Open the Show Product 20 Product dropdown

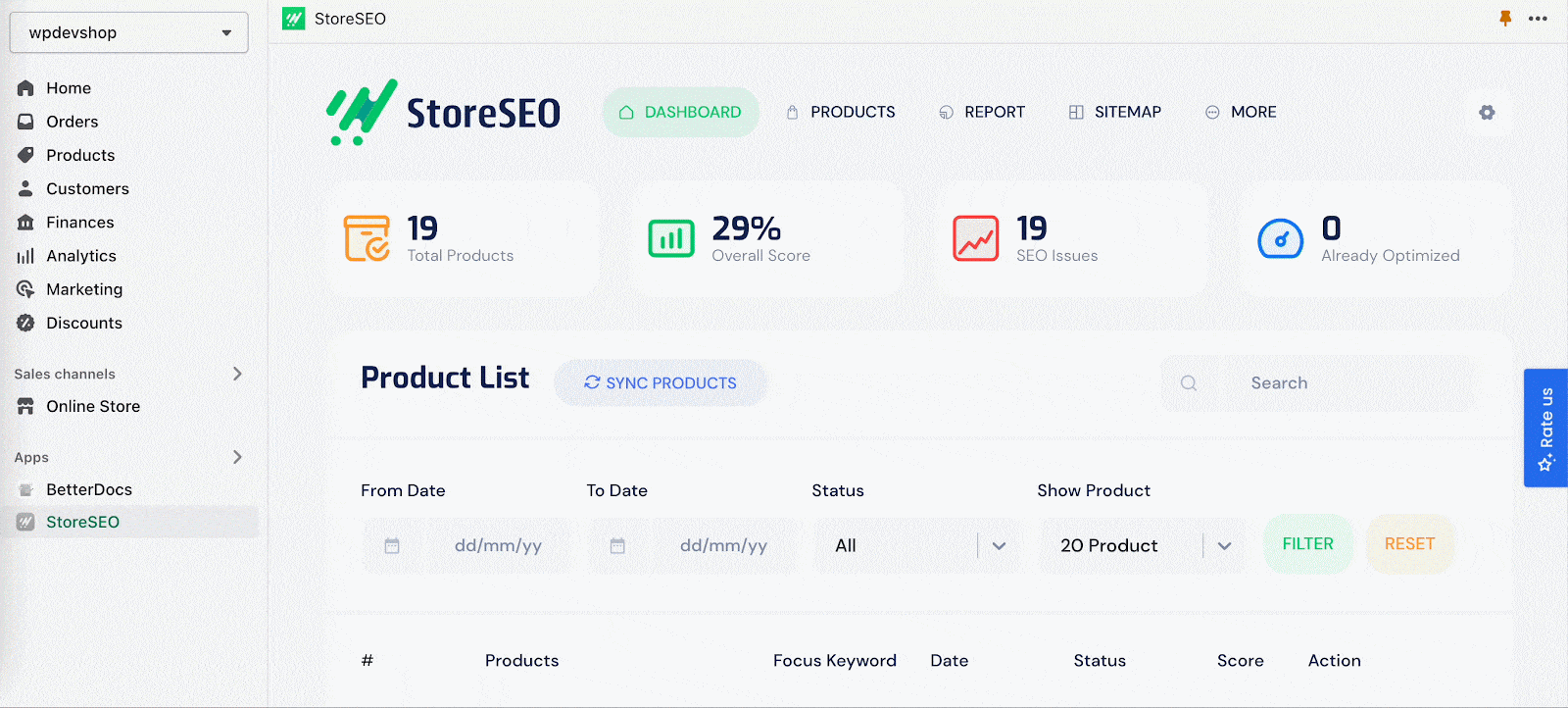point(1143,546)
